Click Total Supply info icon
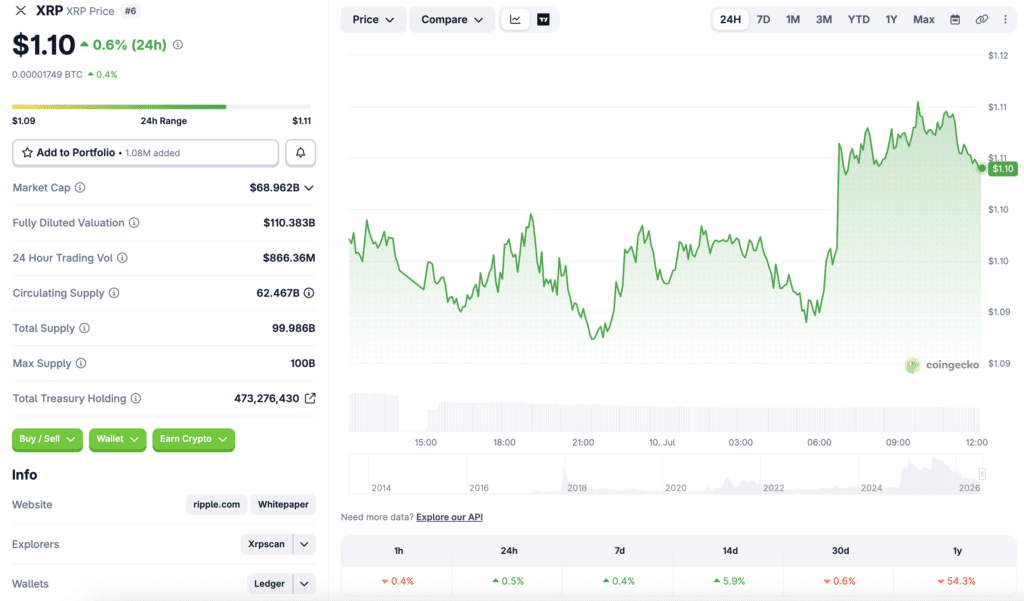Viewport: 1024px width, 601px height. click(84, 328)
